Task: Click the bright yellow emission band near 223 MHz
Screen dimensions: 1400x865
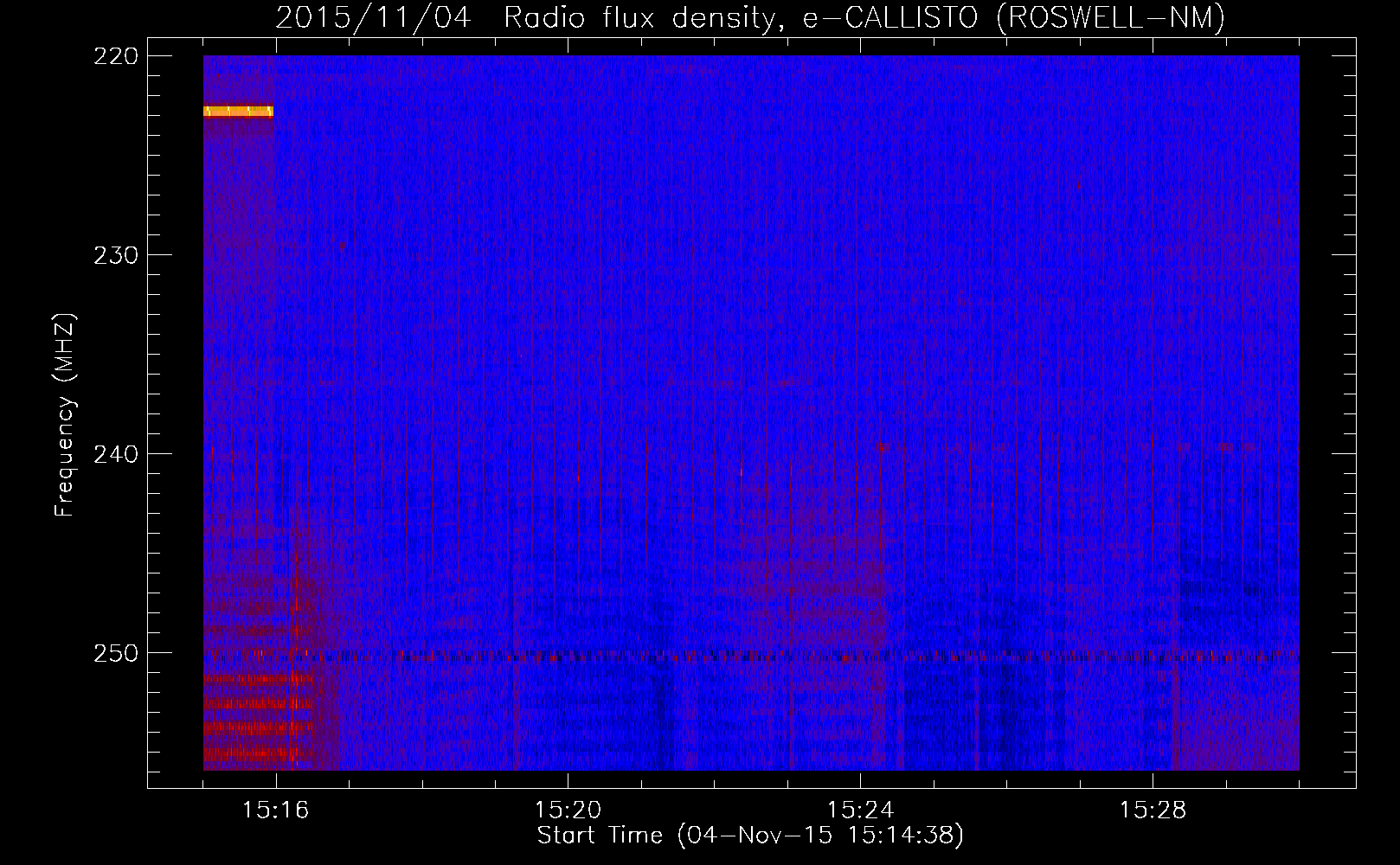Action: coord(238,111)
